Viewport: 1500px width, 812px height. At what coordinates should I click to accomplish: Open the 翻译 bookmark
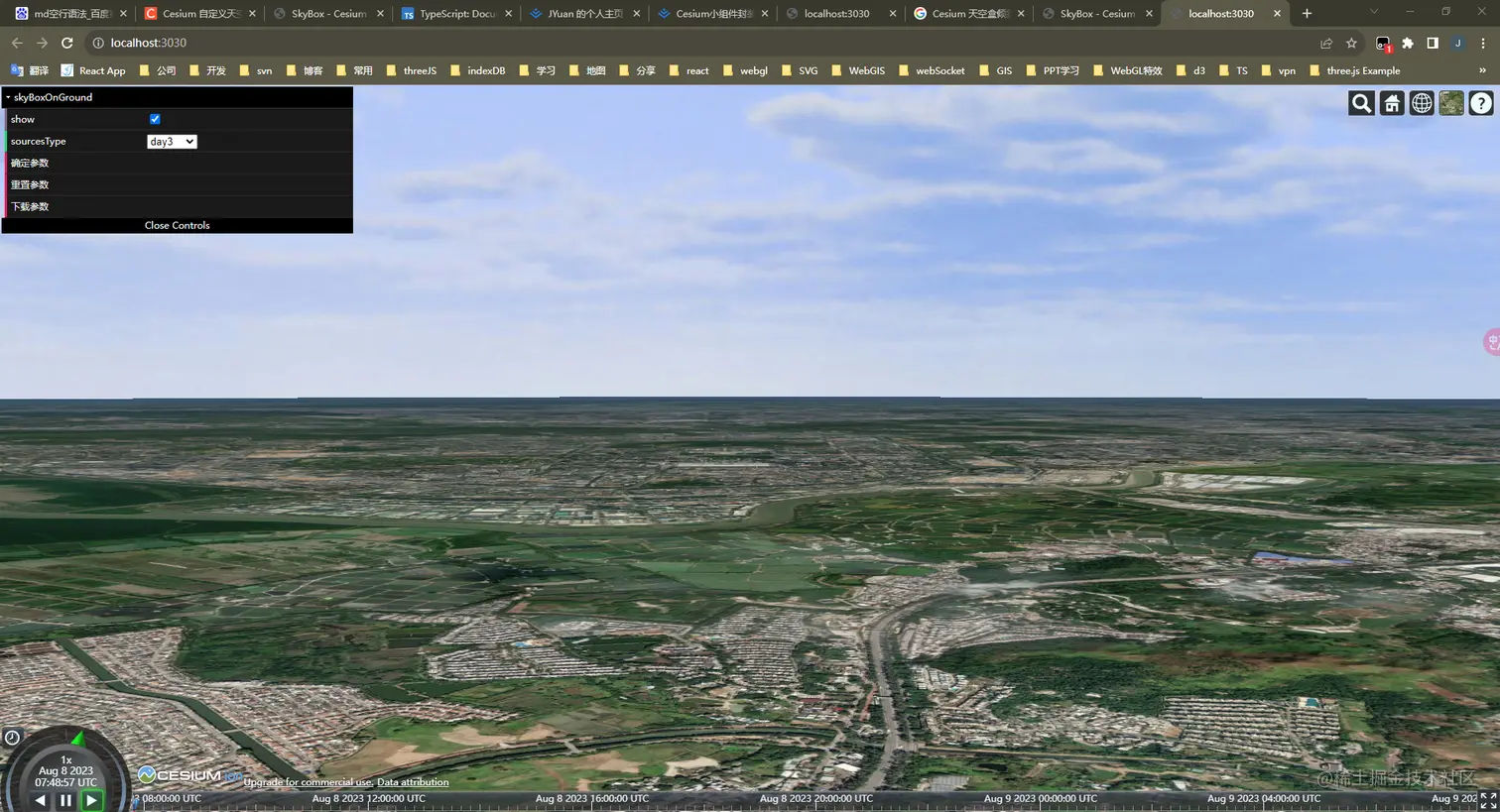click(29, 70)
